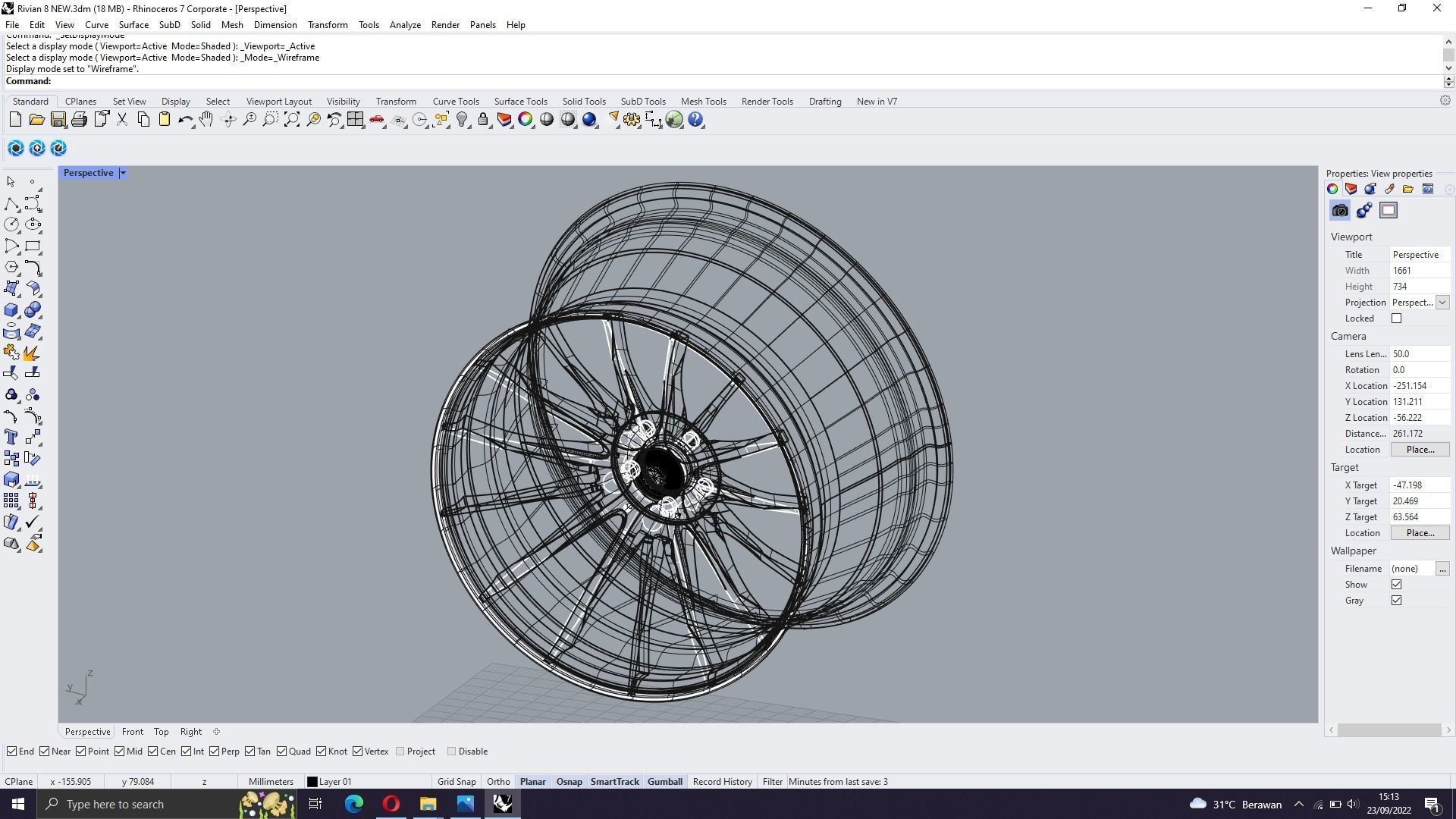Click the Zoom Extents icon
Viewport: 1456px width, 819px height.
(x=292, y=120)
